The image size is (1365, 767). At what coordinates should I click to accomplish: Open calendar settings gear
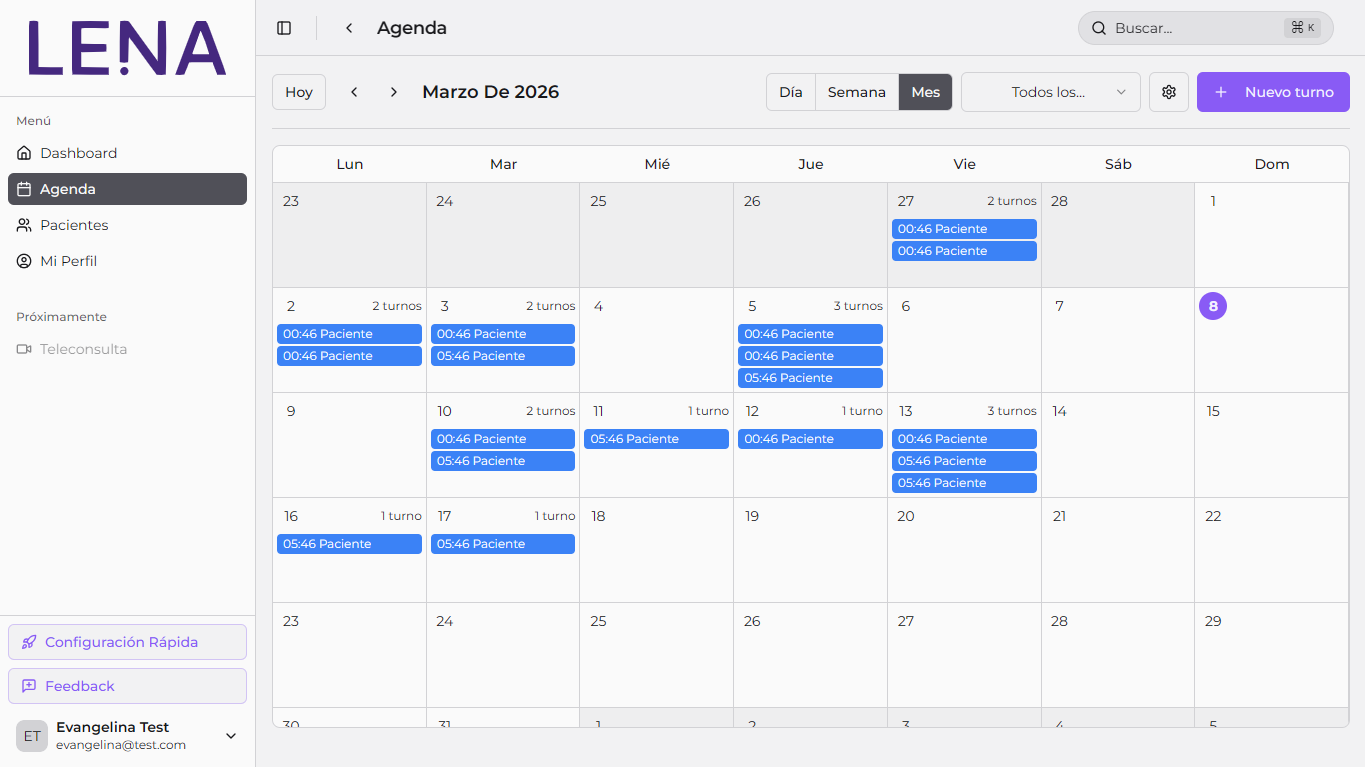click(1169, 92)
